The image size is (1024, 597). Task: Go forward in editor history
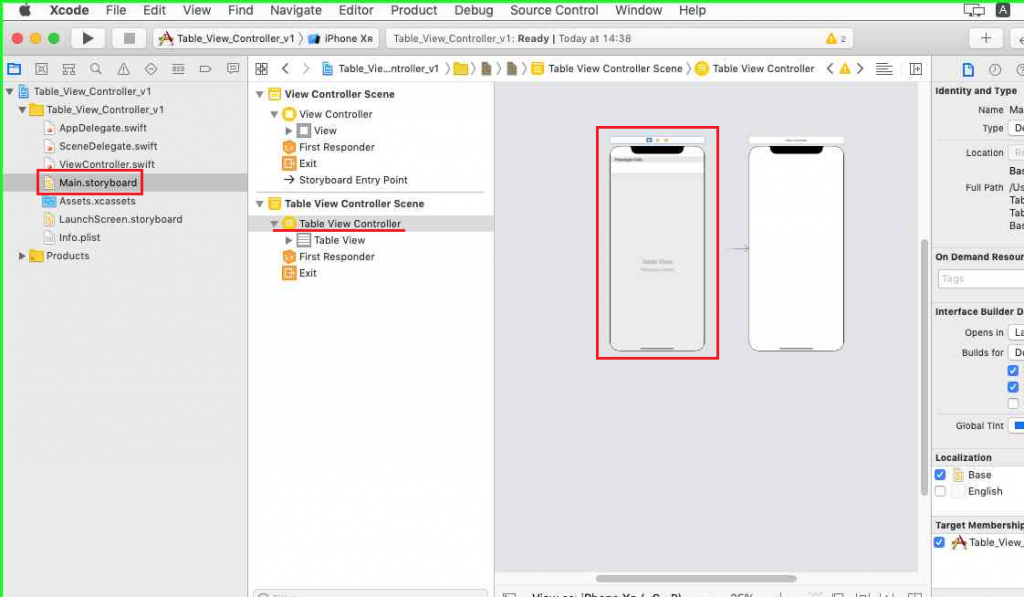click(x=306, y=69)
